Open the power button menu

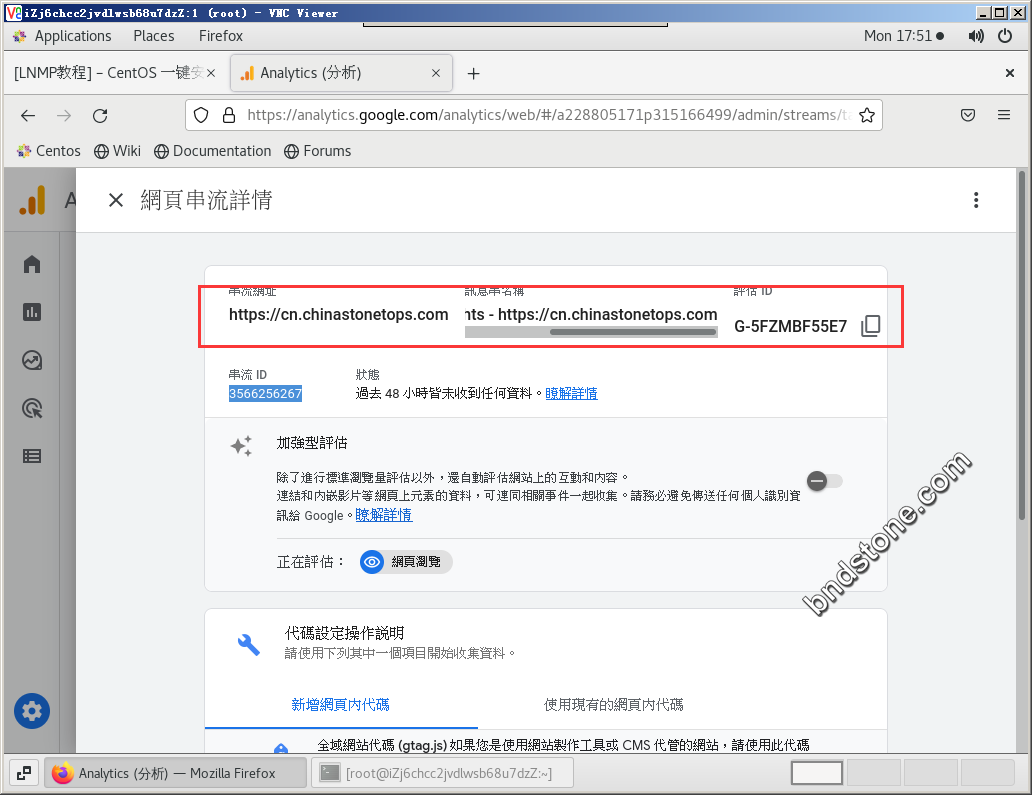tap(1004, 36)
